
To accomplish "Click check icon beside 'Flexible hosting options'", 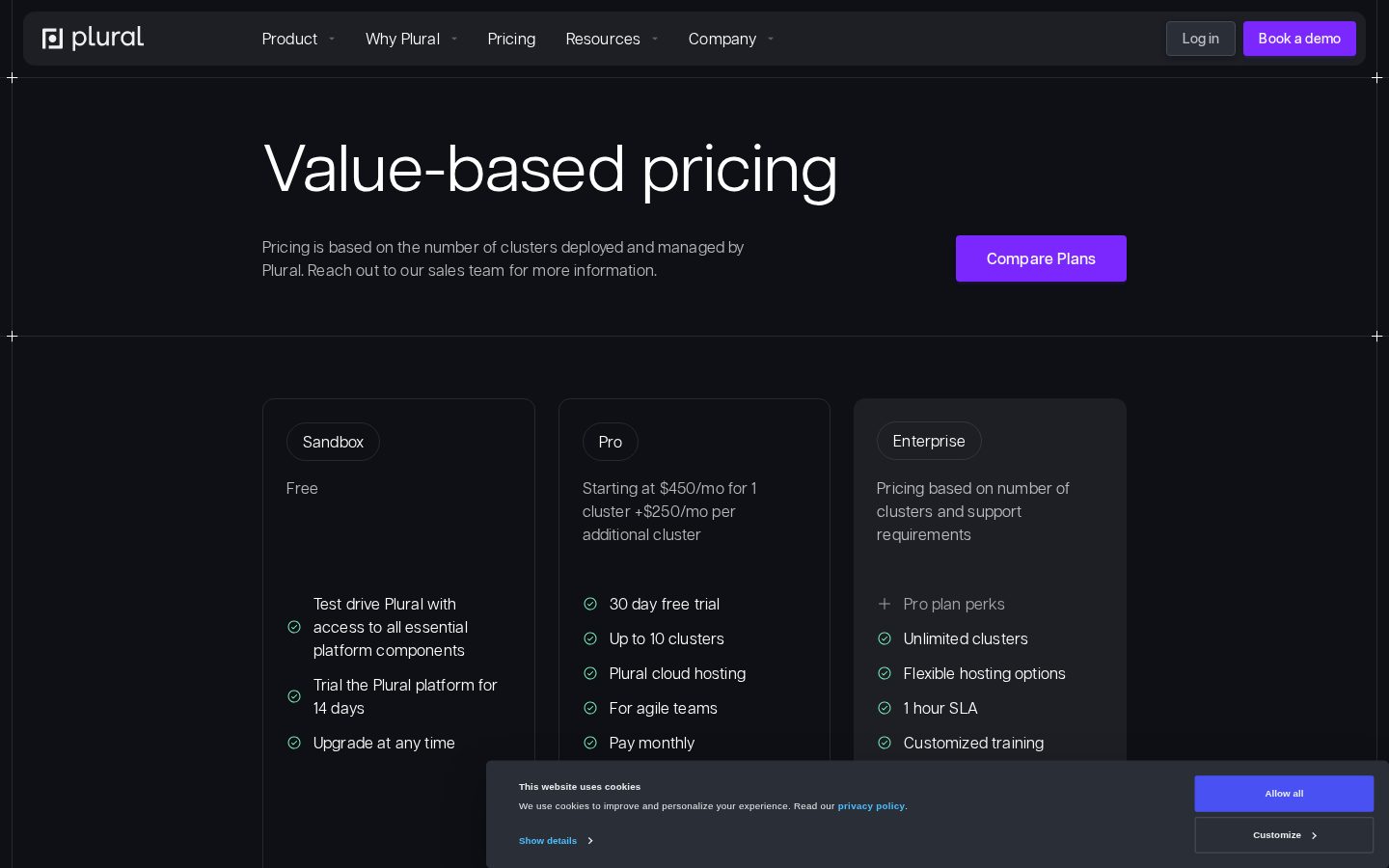I will click(885, 673).
